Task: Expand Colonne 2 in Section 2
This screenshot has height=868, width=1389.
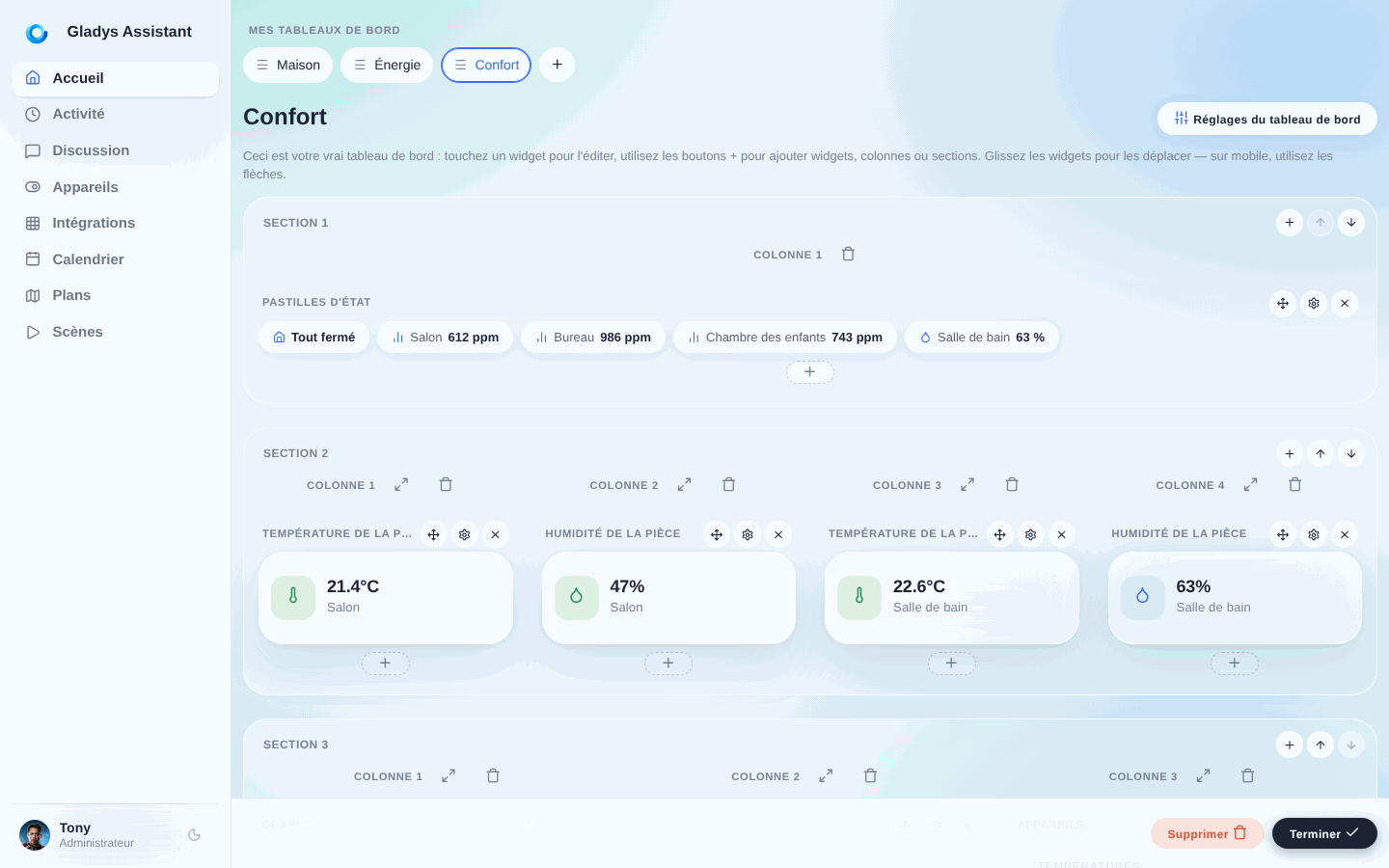Action: [684, 485]
